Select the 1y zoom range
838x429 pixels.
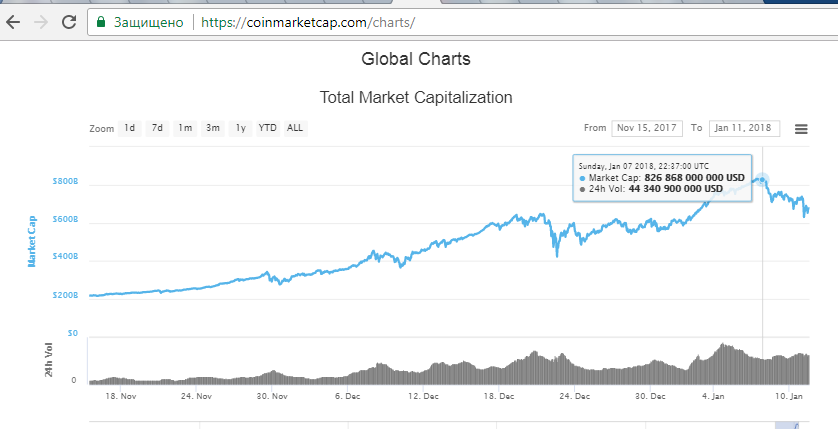pos(241,128)
